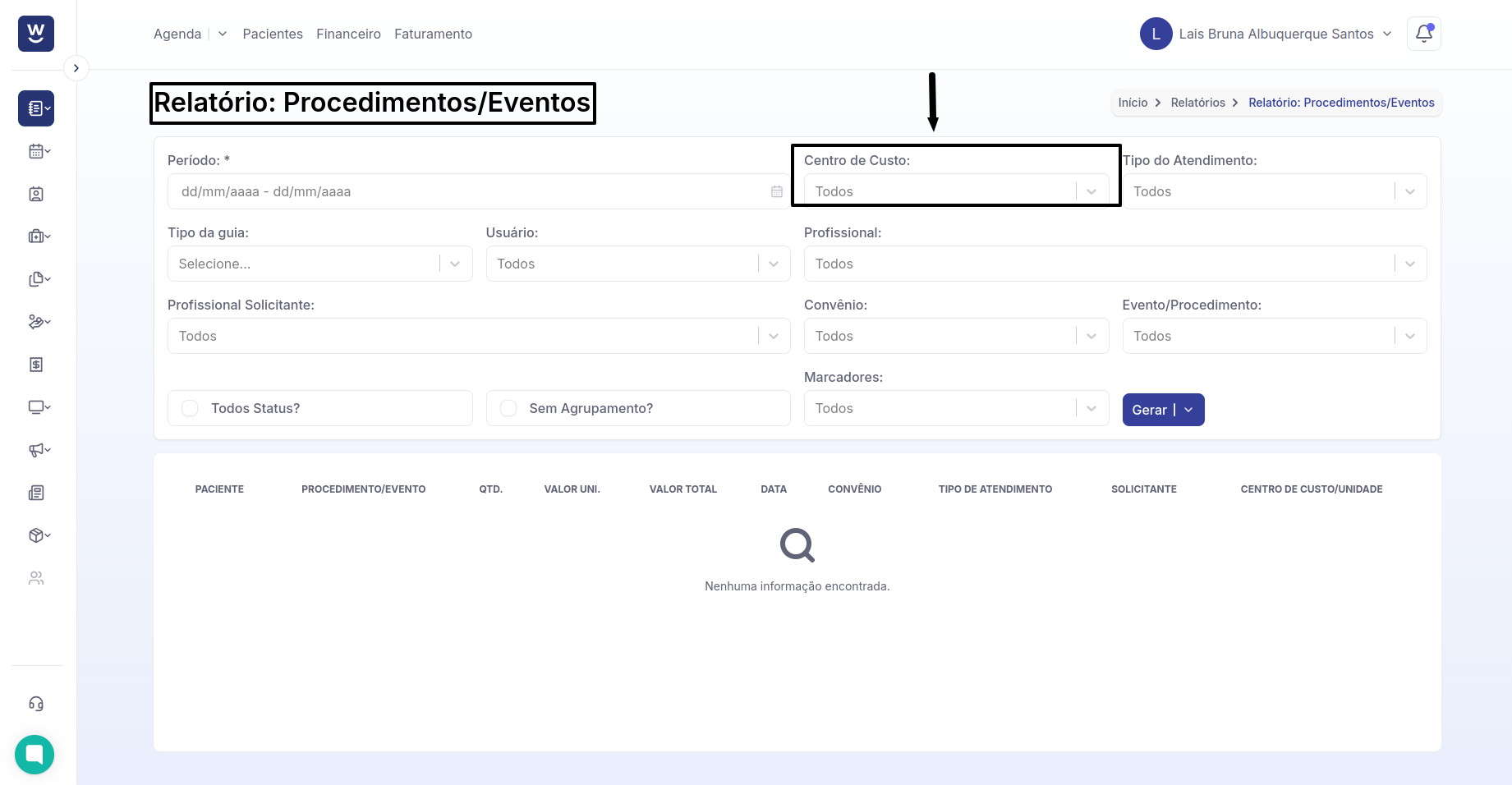Click the SOLICITANTE column header
1512x785 pixels.
(1144, 489)
